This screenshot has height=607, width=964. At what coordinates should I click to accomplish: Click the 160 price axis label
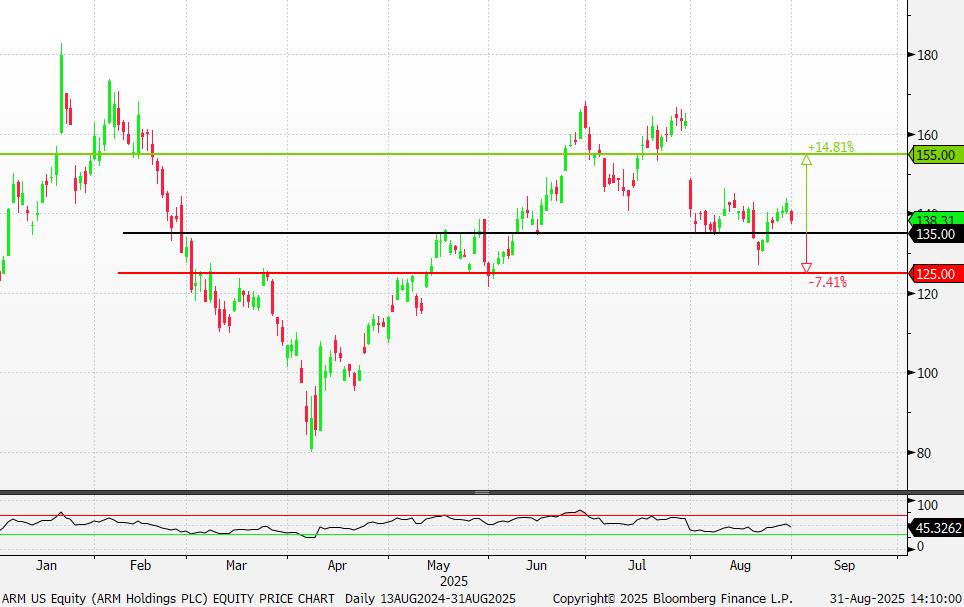point(927,135)
